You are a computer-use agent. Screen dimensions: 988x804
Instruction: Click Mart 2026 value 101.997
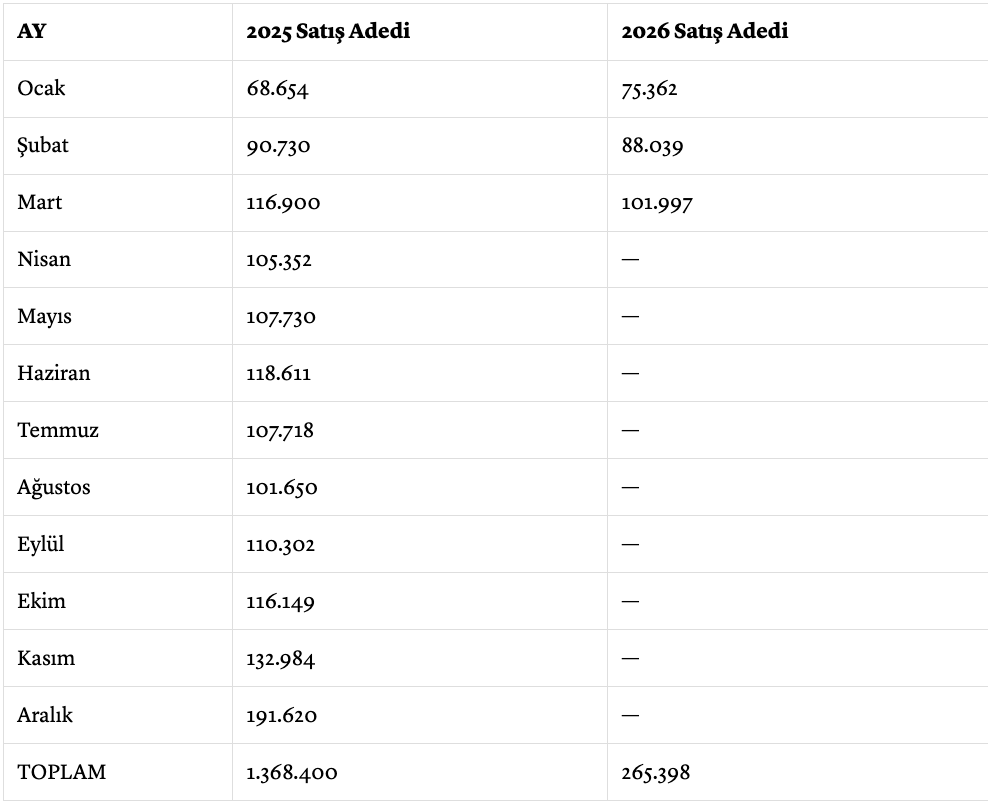coord(657,203)
